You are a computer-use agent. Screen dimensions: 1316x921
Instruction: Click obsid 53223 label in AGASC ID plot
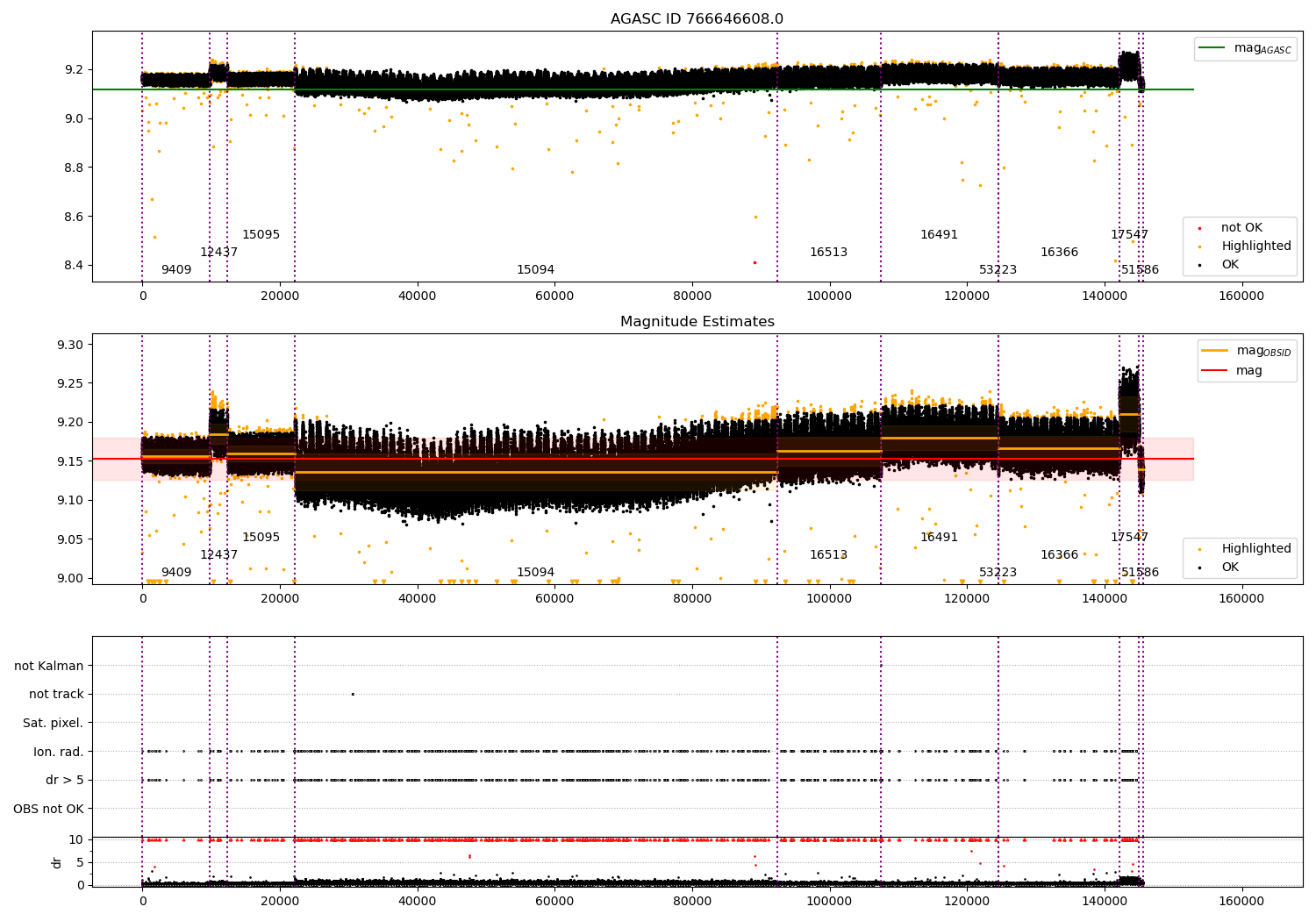coord(998,270)
